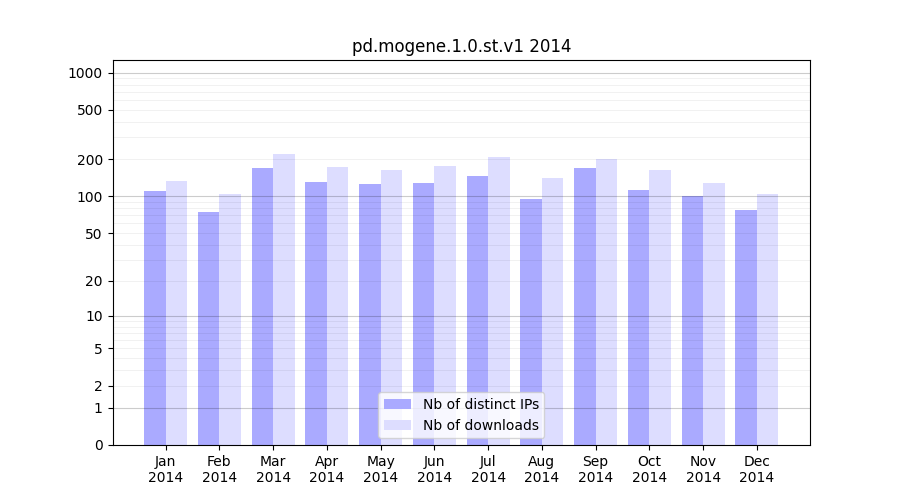Click the 0 y-axis tick label
900x500 pixels.
(x=98, y=445)
